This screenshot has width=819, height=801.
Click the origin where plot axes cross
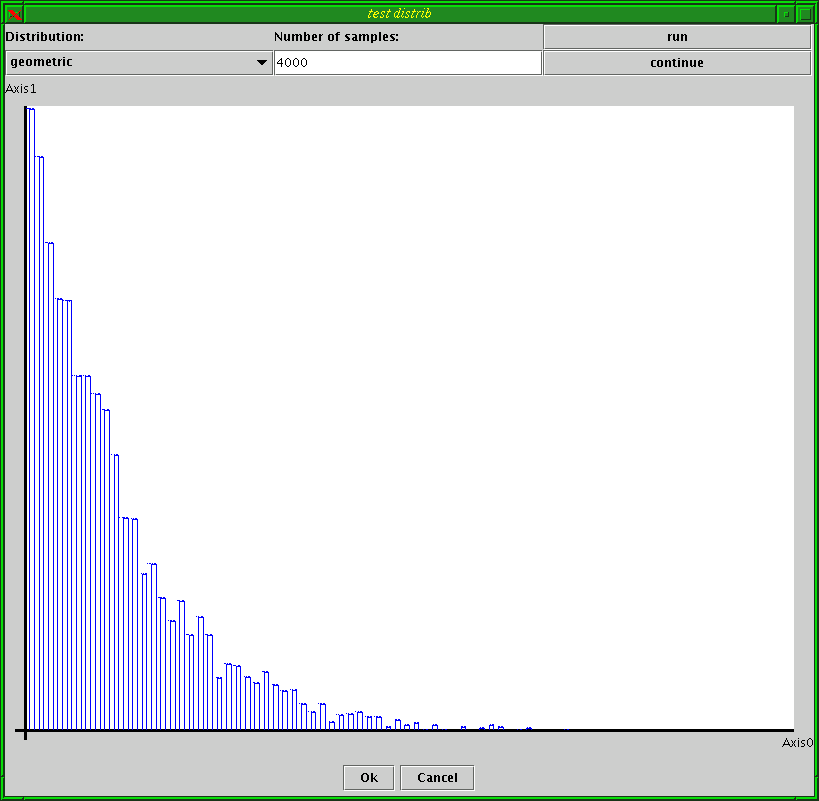[x=25, y=730]
